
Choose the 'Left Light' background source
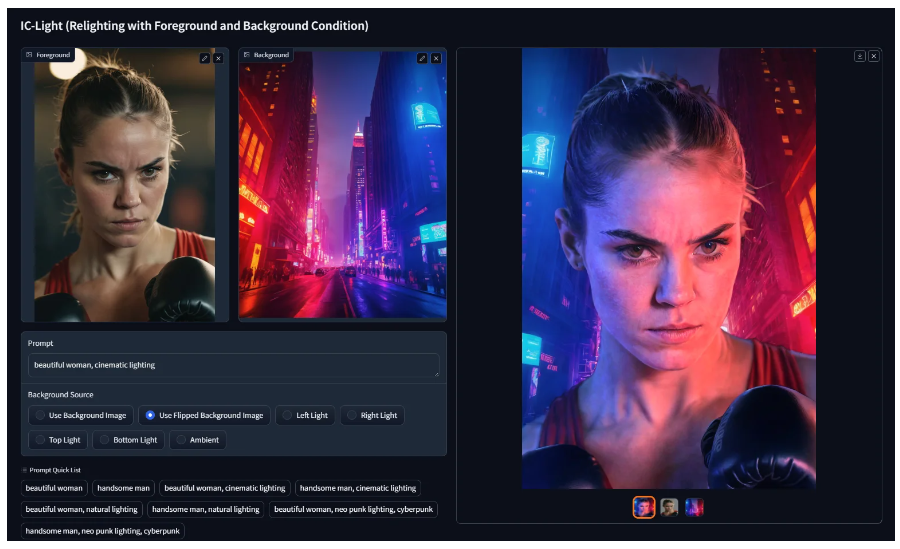[305, 415]
